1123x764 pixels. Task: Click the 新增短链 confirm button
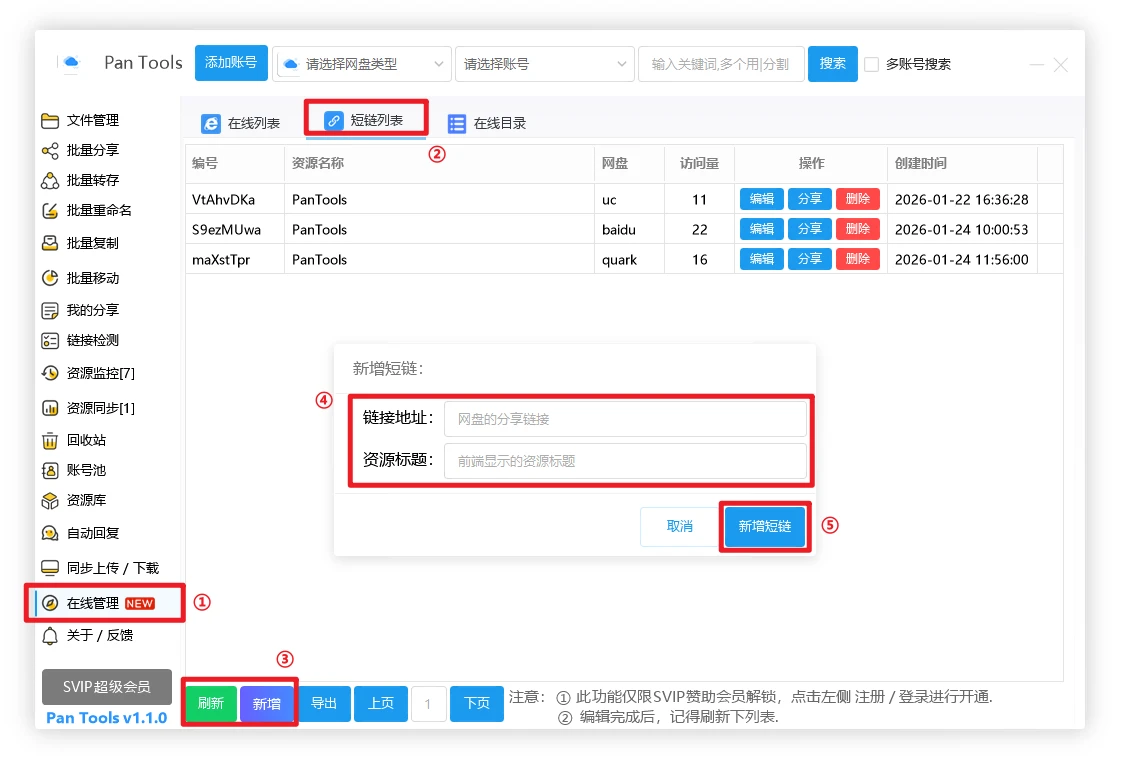point(764,526)
